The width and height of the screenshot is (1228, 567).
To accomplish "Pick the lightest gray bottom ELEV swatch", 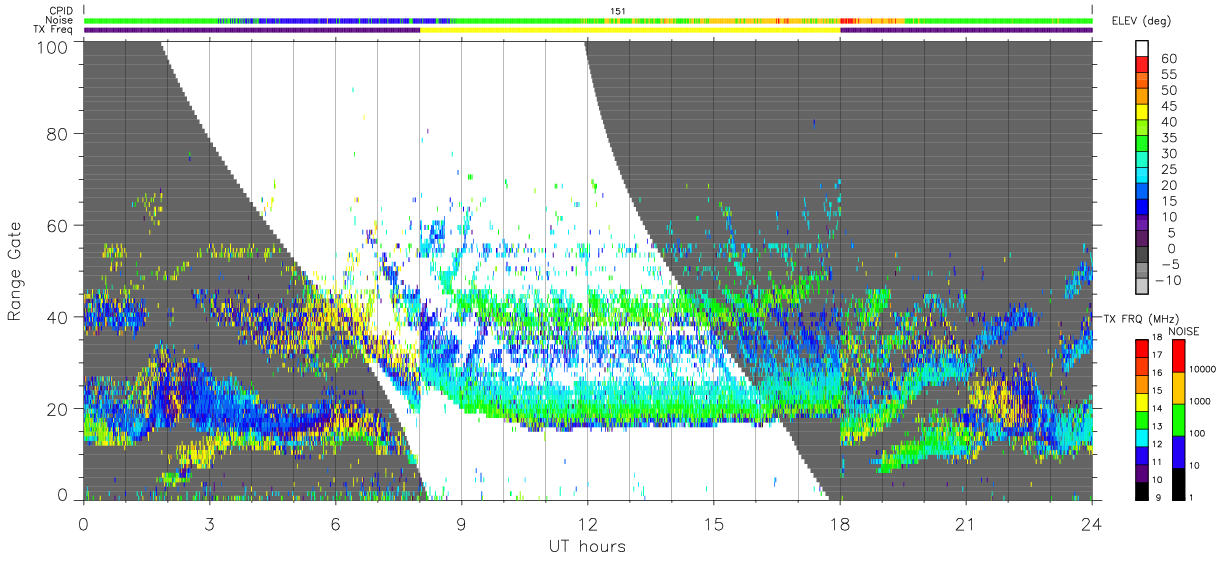I will pos(1142,286).
